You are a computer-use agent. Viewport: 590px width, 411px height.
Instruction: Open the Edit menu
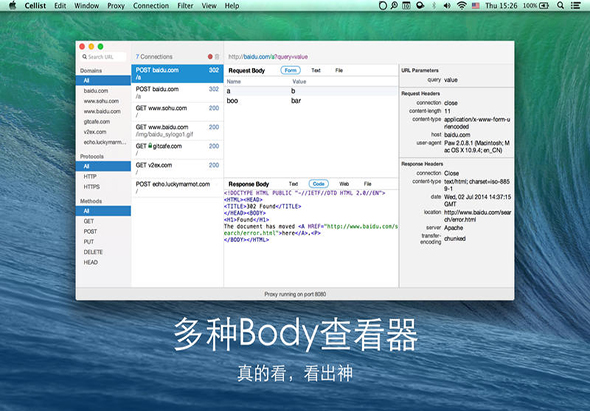[x=60, y=6]
